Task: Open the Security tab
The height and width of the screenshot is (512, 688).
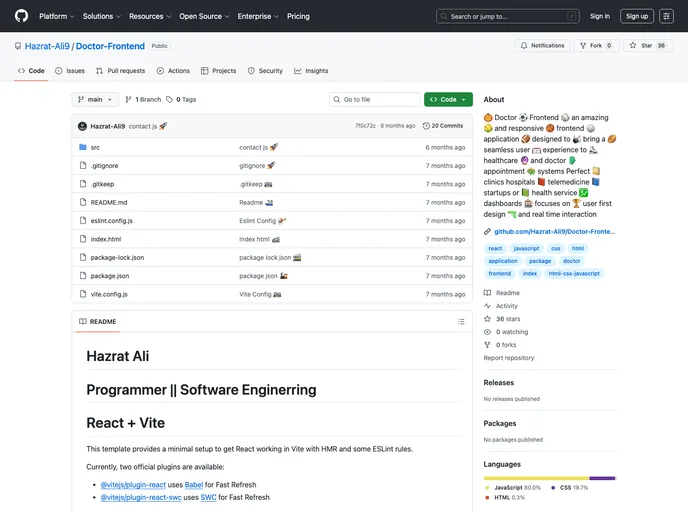Action: (265, 71)
